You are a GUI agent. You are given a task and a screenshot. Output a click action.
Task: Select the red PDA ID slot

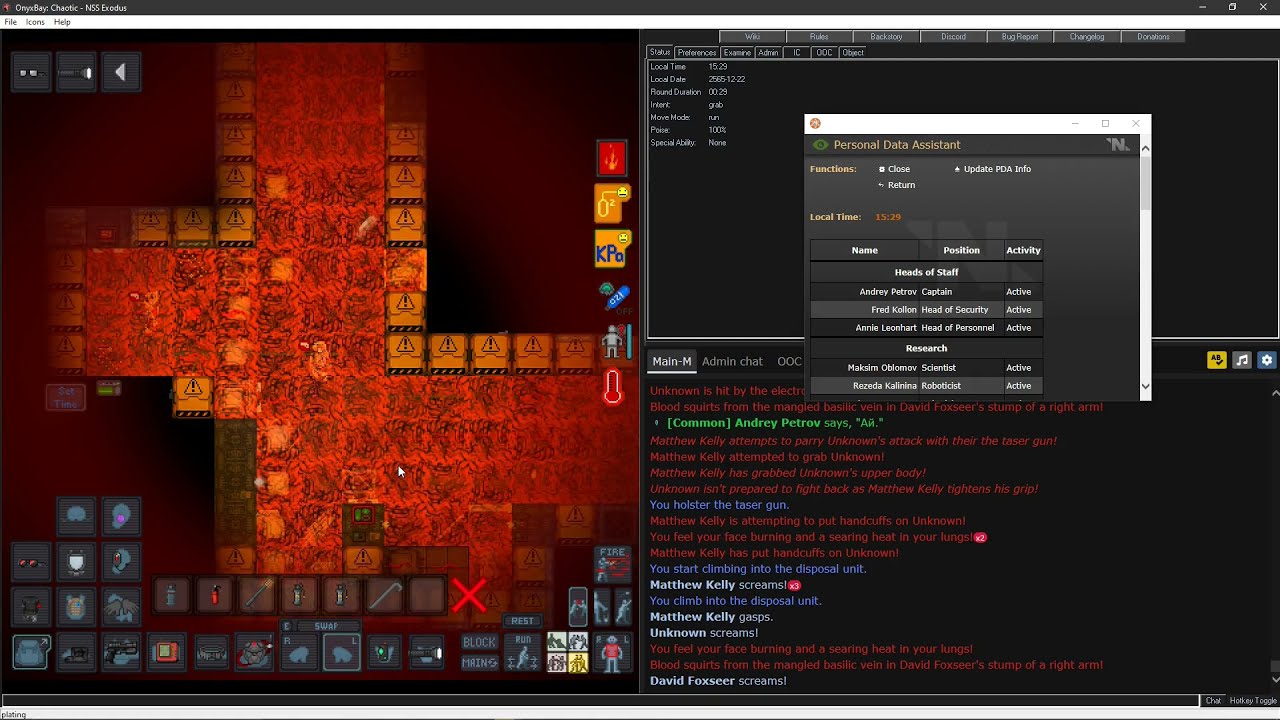click(x=166, y=653)
